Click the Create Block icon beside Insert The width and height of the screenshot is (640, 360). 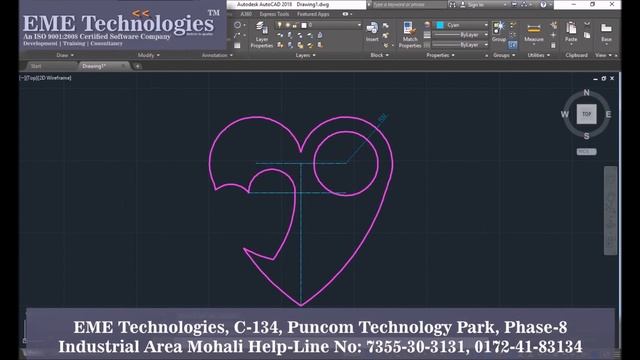pyautogui.click(x=385, y=26)
